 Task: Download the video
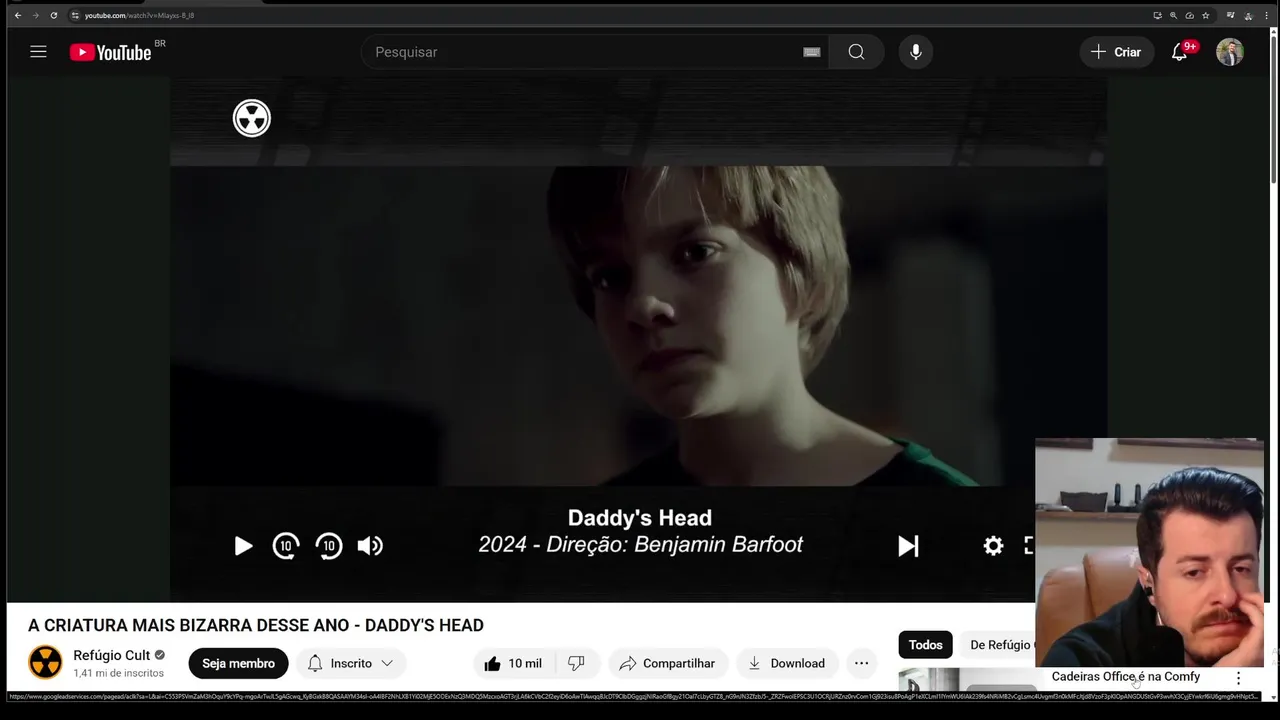point(786,663)
